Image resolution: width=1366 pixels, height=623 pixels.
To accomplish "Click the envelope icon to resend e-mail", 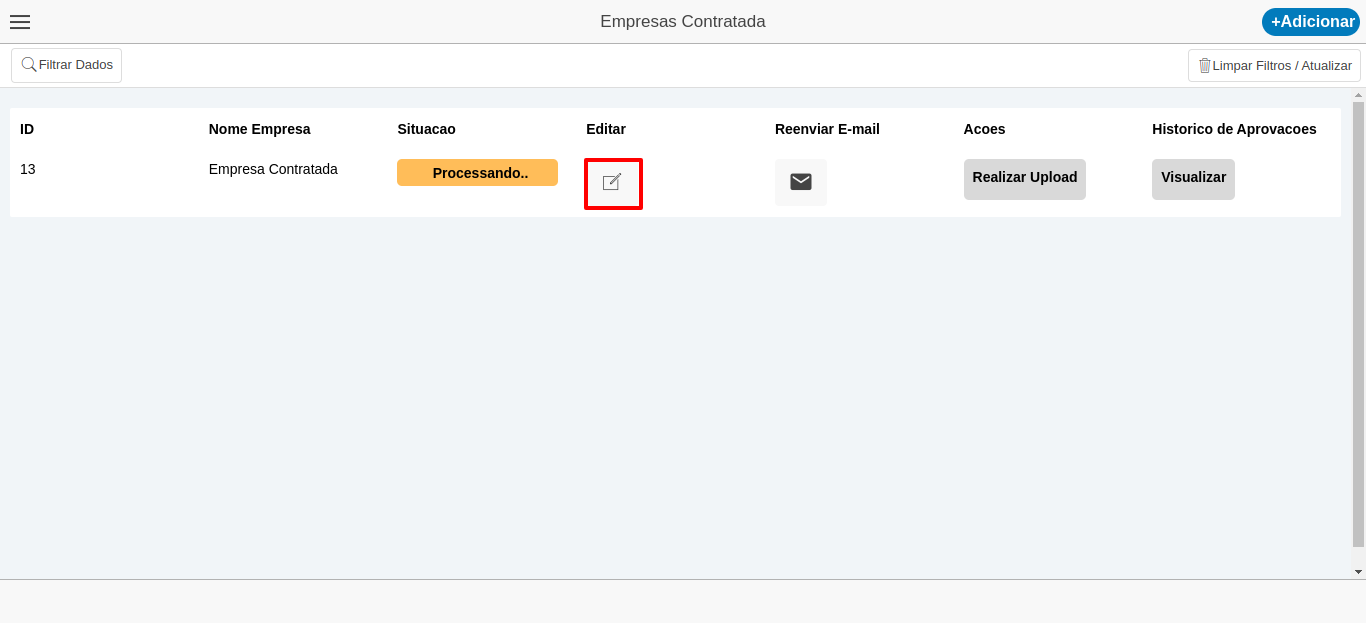I will (800, 182).
